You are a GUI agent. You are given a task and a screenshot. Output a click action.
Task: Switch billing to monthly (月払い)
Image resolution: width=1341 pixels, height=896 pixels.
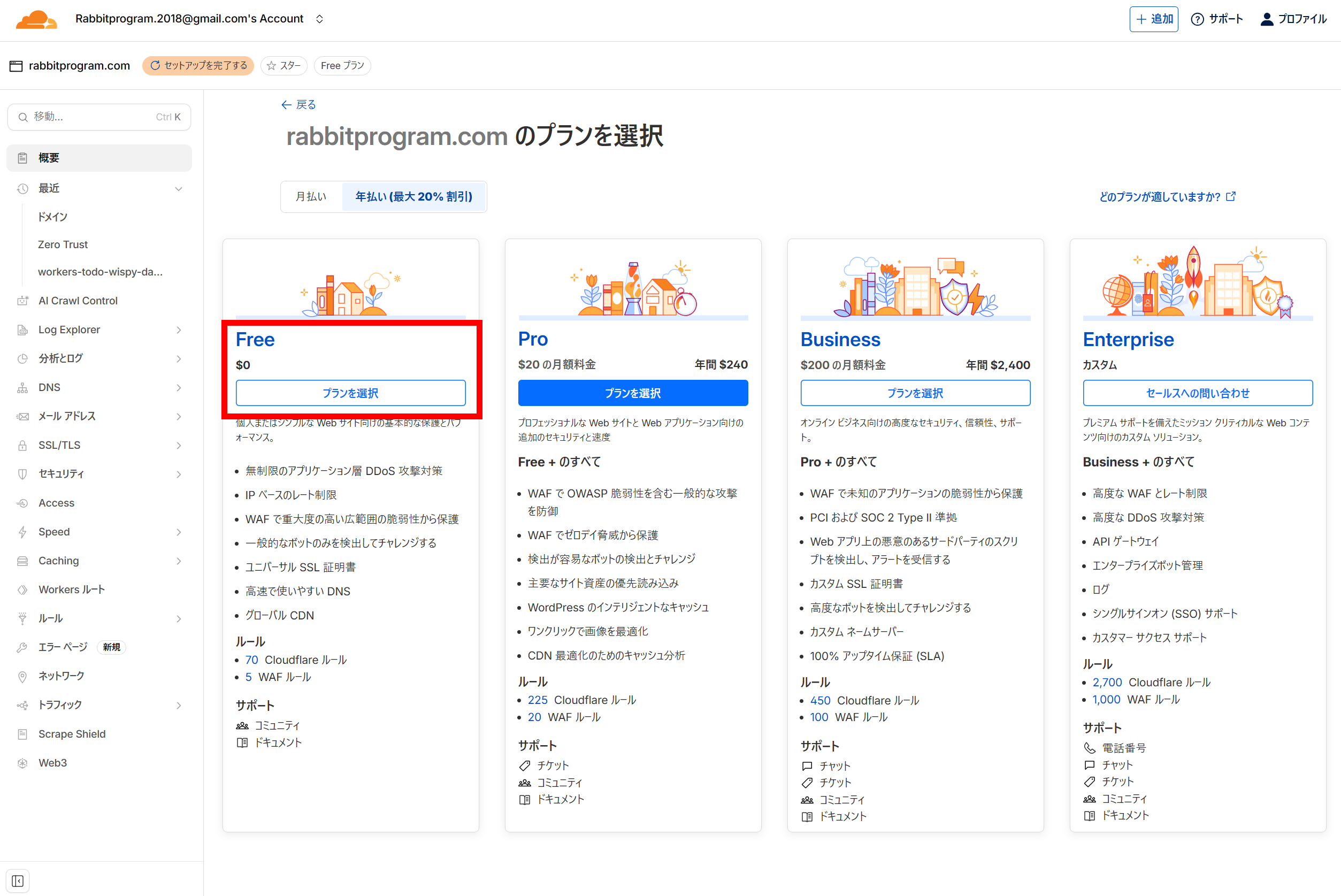tap(311, 196)
